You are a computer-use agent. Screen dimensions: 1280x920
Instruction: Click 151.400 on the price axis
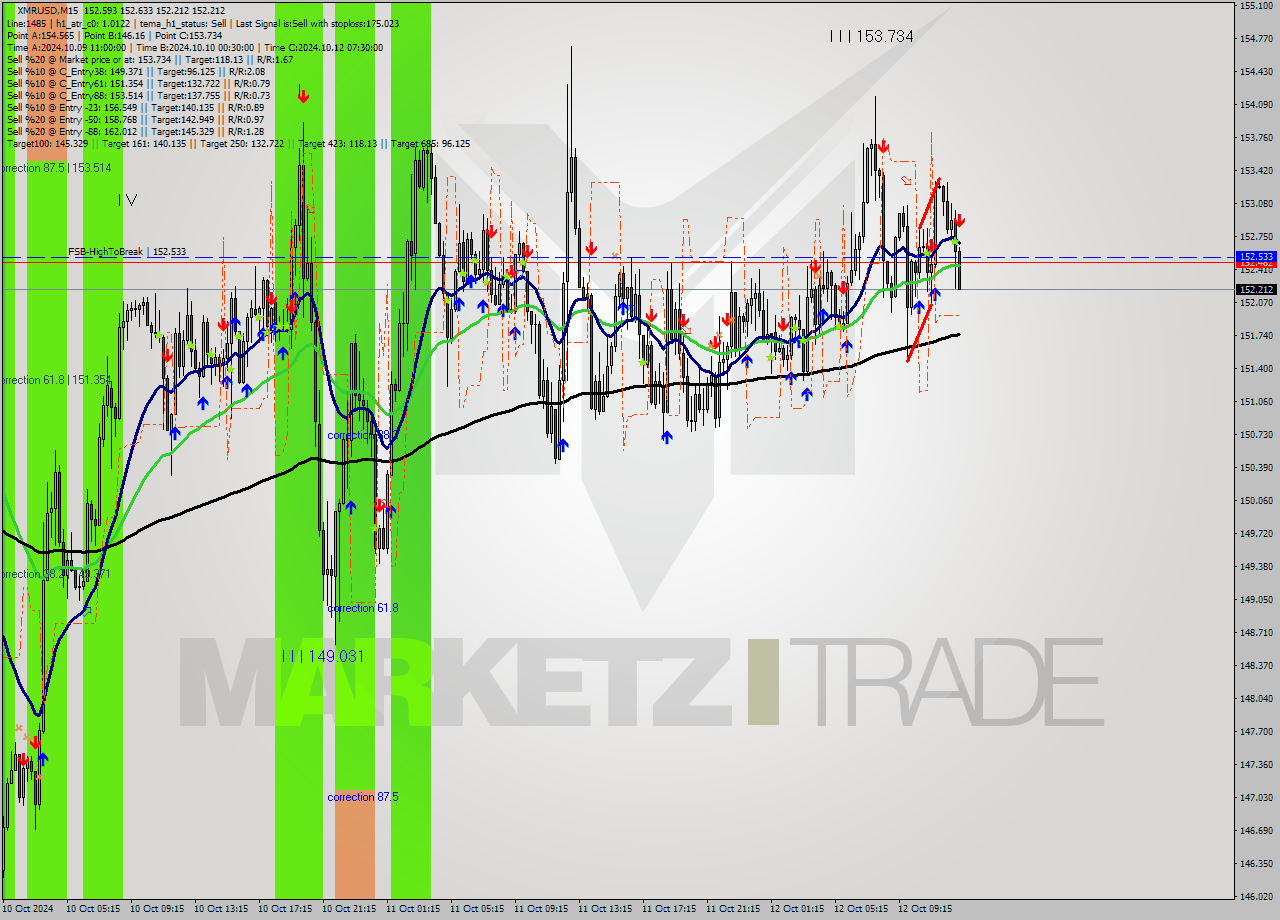1256,368
